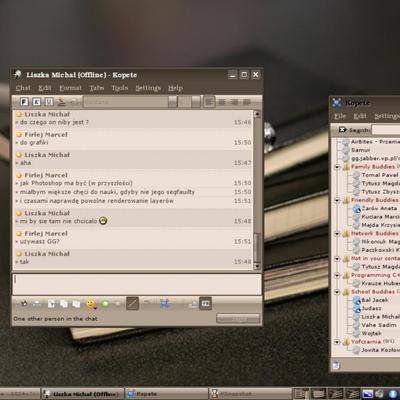Screen dimensions: 400x400
Task: Open the Chat menu
Action: (x=23, y=88)
